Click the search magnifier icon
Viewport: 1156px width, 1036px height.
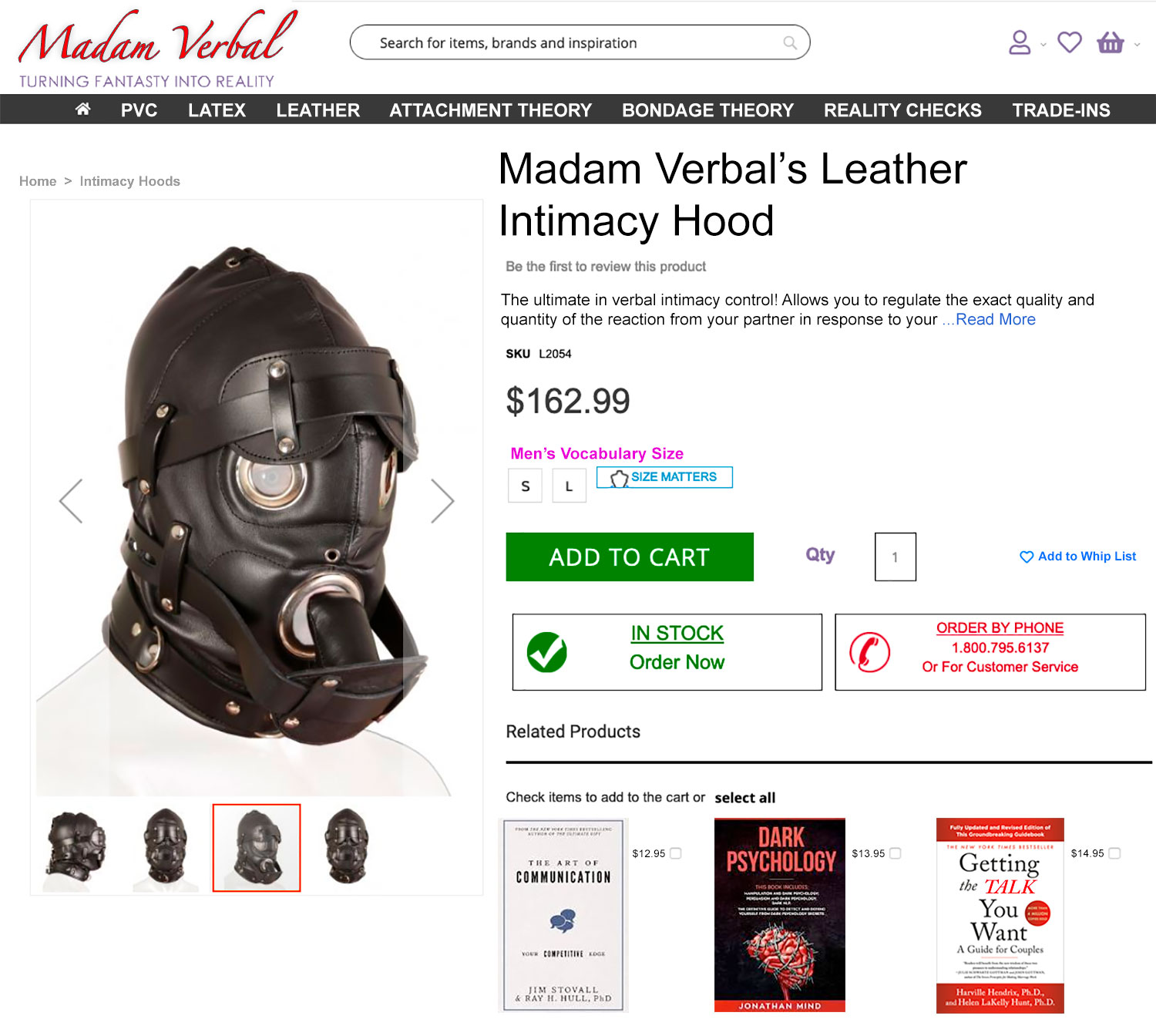click(x=790, y=43)
